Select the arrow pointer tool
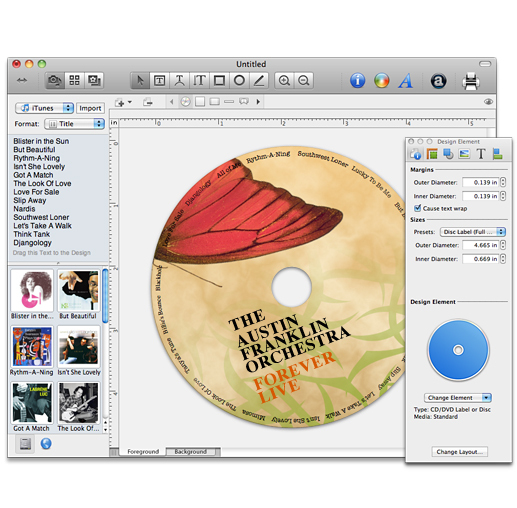This screenshot has height=508, width=517. 140,80
